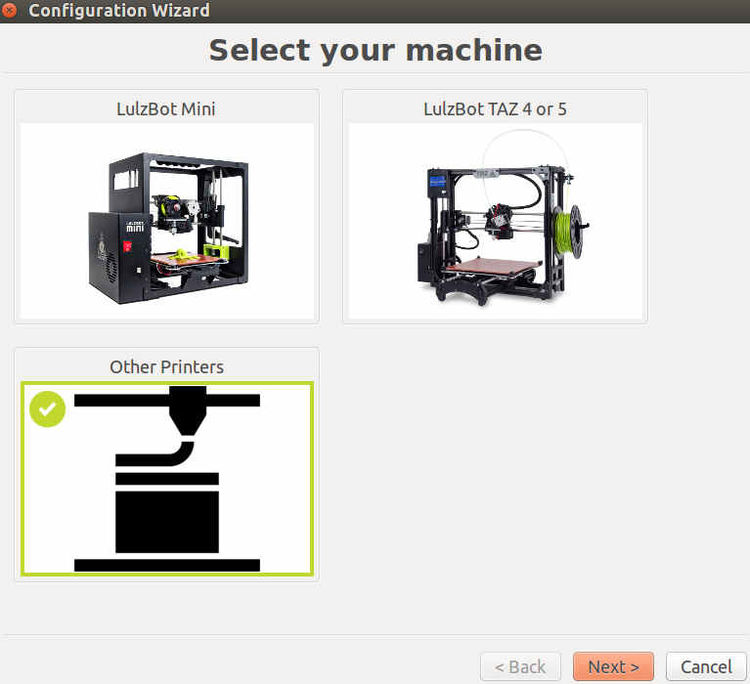Select the LulzBot TAZ printer photo

coord(495,220)
